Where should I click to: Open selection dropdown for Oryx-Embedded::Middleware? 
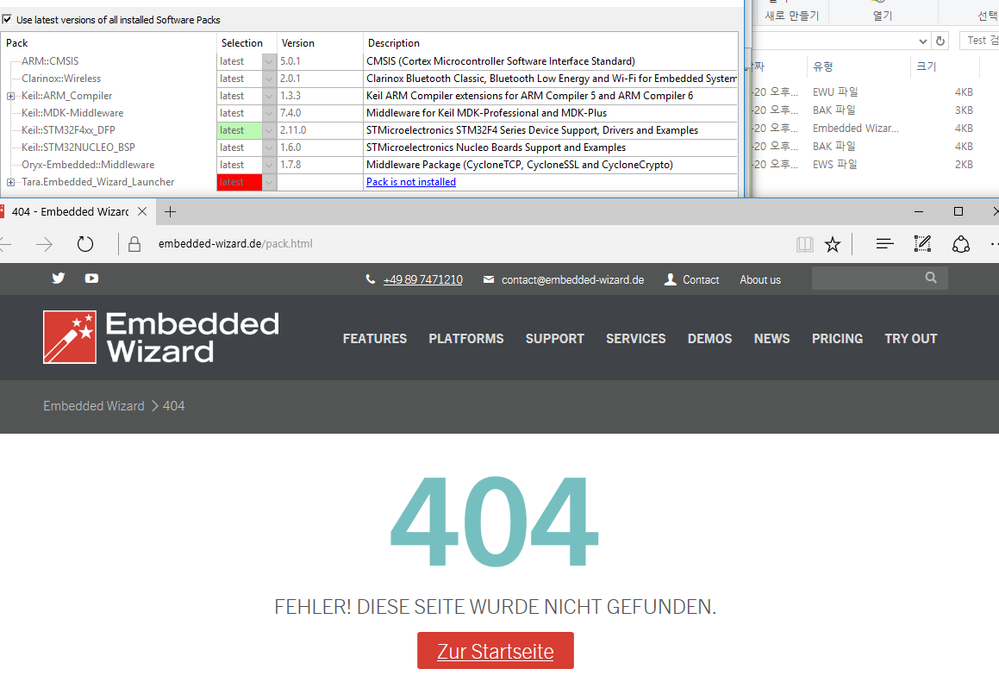pos(269,164)
